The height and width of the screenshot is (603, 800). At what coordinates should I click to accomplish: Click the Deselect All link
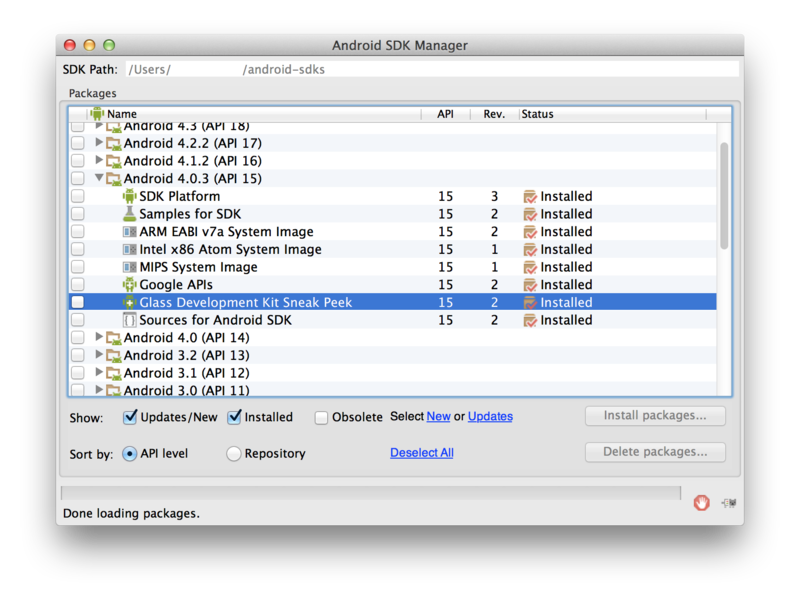pyautogui.click(x=422, y=453)
